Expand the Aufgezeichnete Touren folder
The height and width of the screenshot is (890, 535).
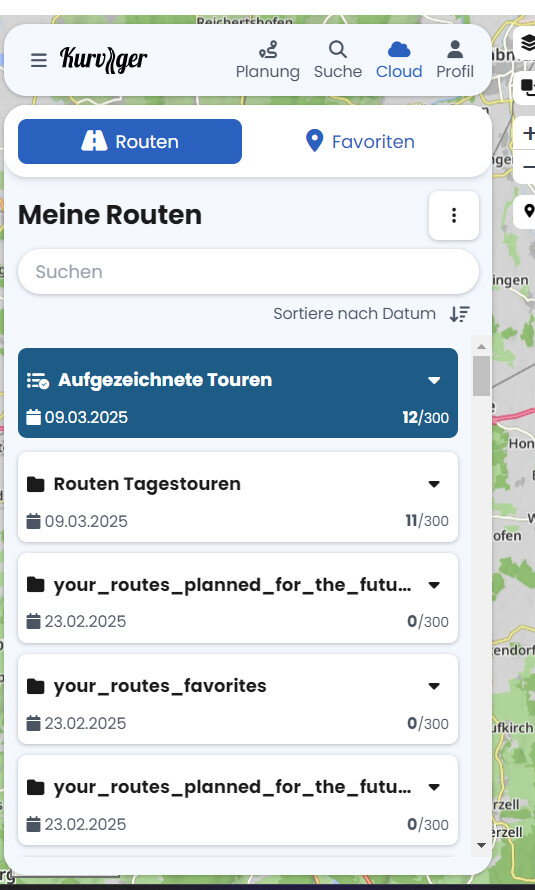click(x=434, y=380)
